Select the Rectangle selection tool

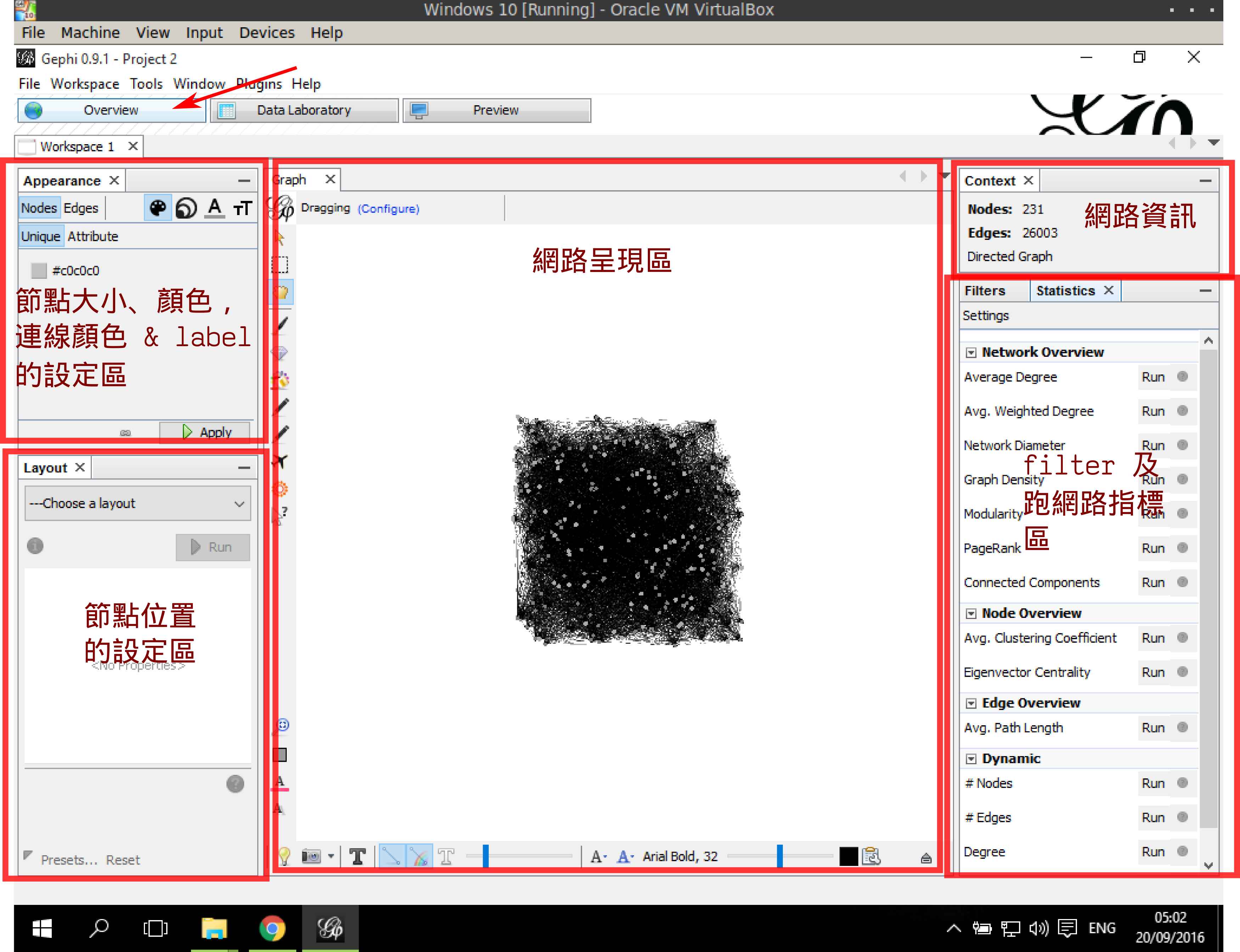click(x=280, y=265)
